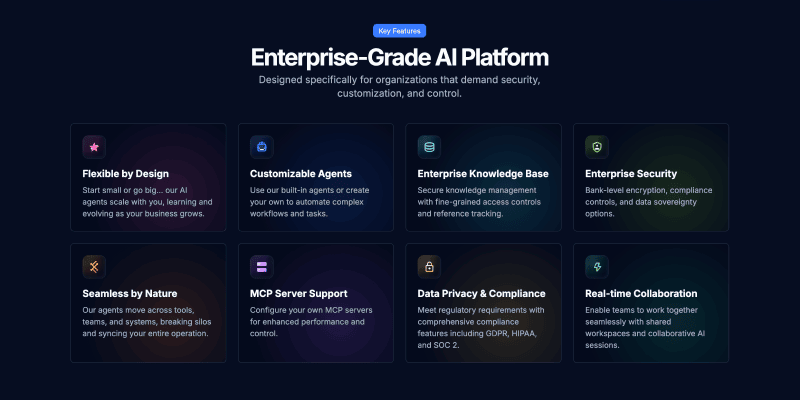
Task: Click the blue robot icon for Customizable Agents
Action: (x=262, y=147)
